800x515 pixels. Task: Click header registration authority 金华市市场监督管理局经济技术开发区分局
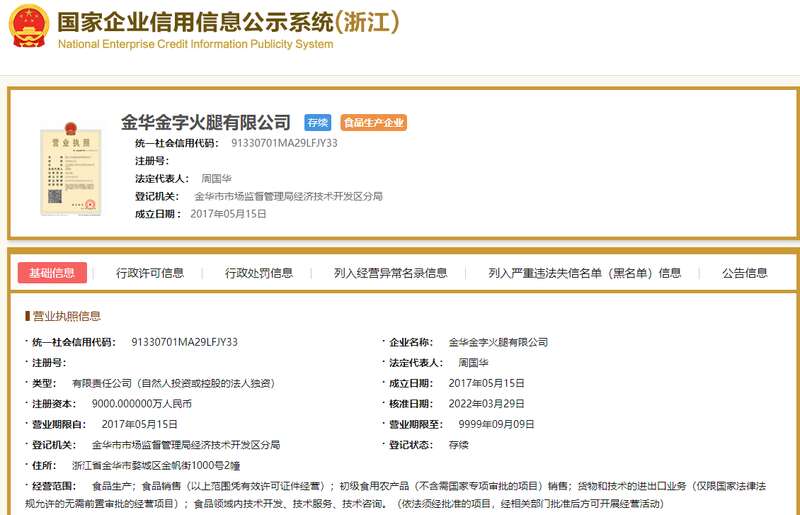[x=288, y=197]
